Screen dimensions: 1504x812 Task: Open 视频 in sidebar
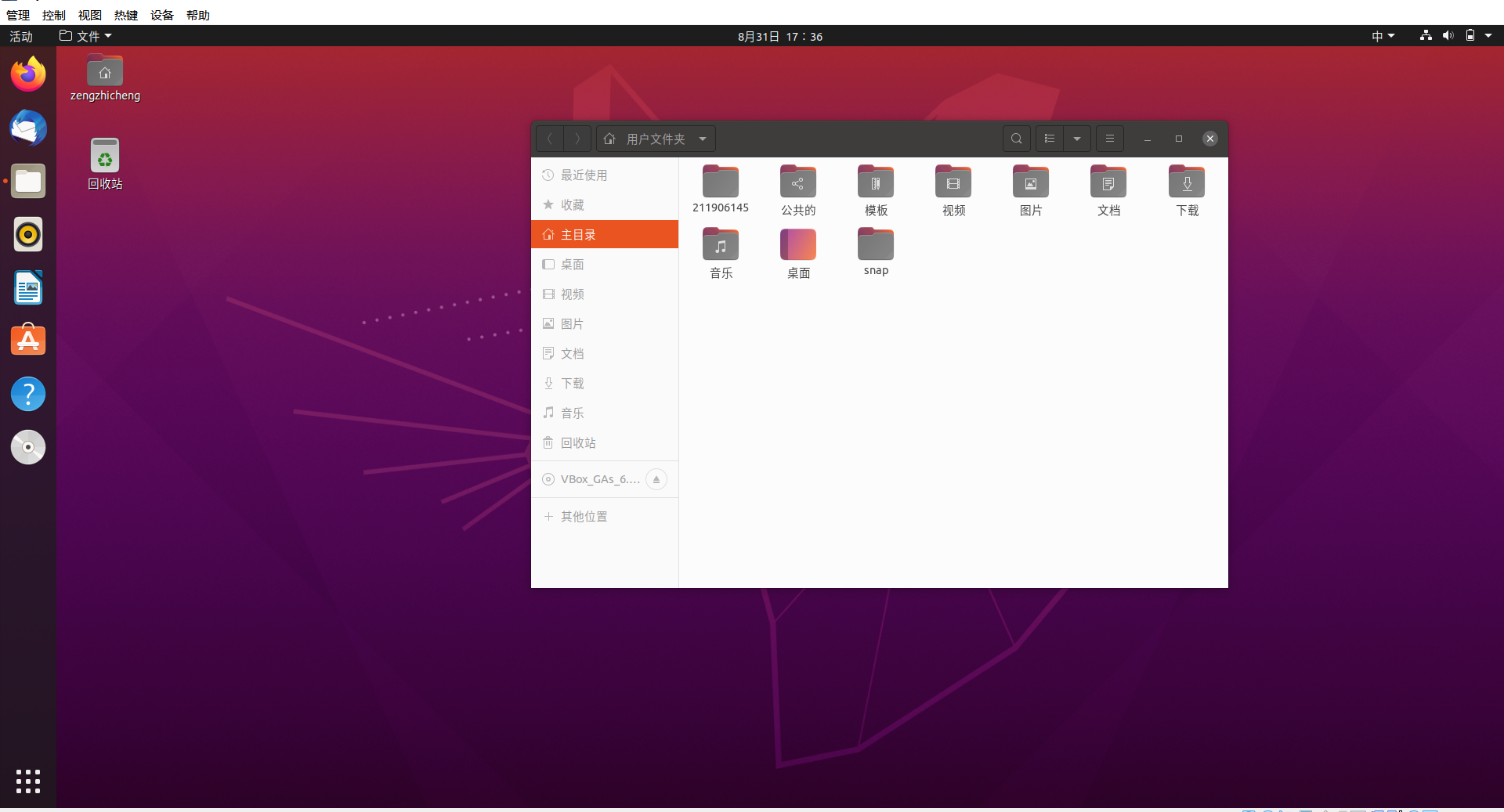(x=605, y=294)
